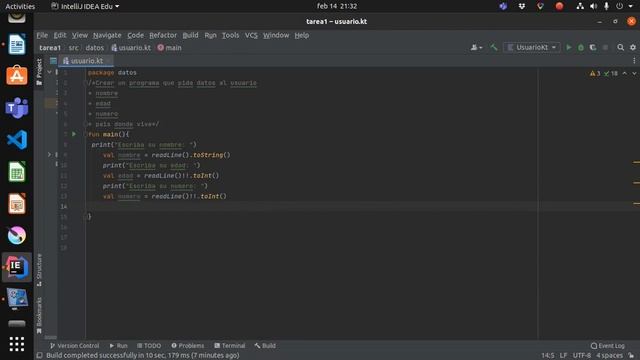Click usuario.kt in the navigation breadcrumb
The image size is (640, 360).
tap(131, 48)
